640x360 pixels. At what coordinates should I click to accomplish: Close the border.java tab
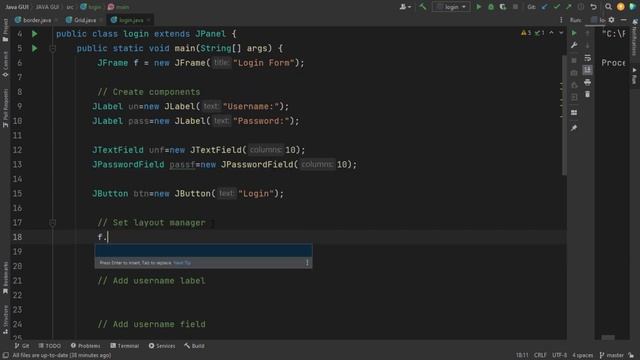[x=56, y=20]
